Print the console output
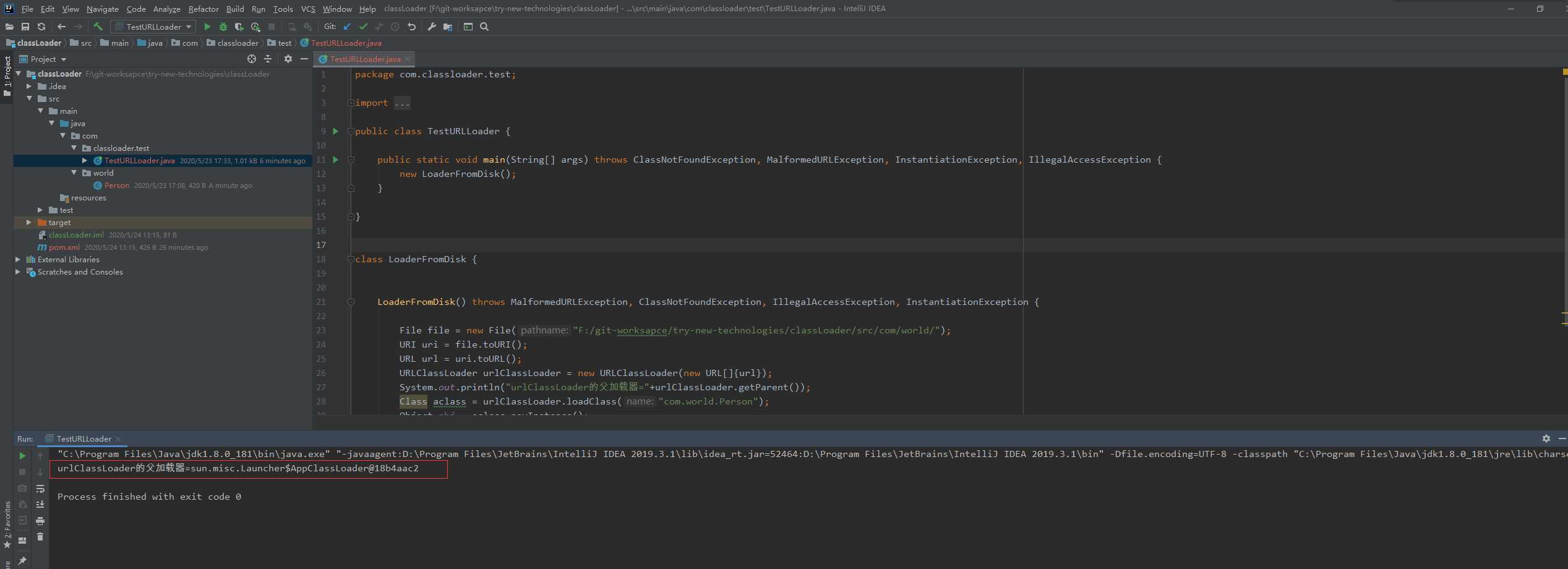Viewport: 1568px width, 569px height. coord(40,521)
